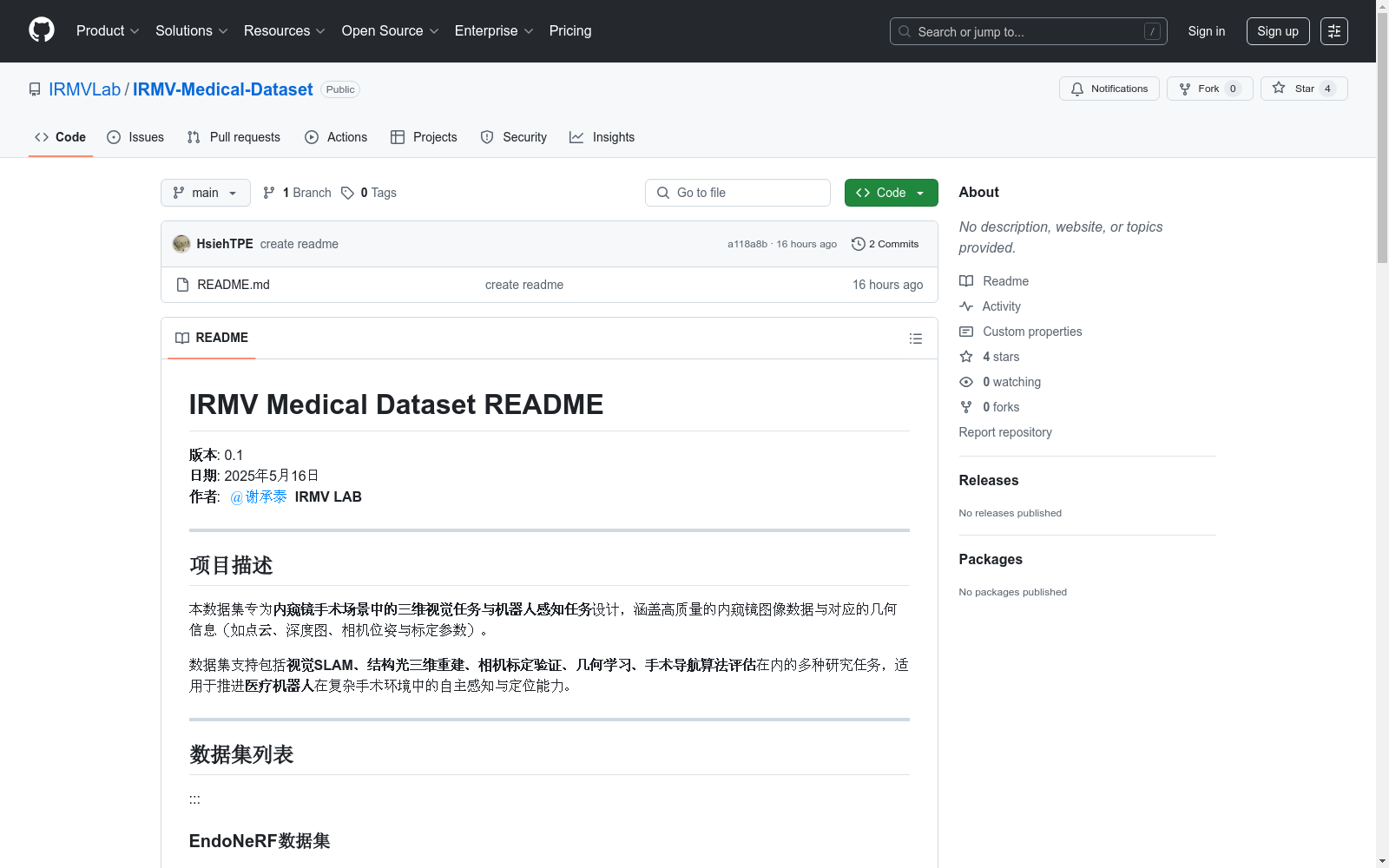The image size is (1389, 868).
Task: Click the README.md file icon
Action: tap(182, 285)
